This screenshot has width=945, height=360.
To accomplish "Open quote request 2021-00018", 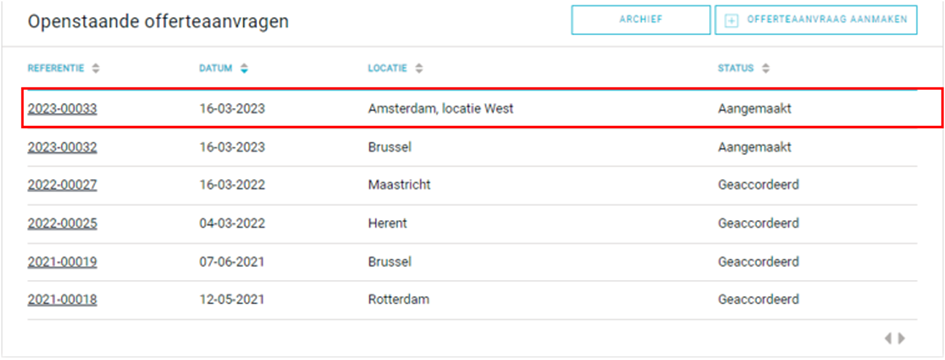I will click(62, 300).
